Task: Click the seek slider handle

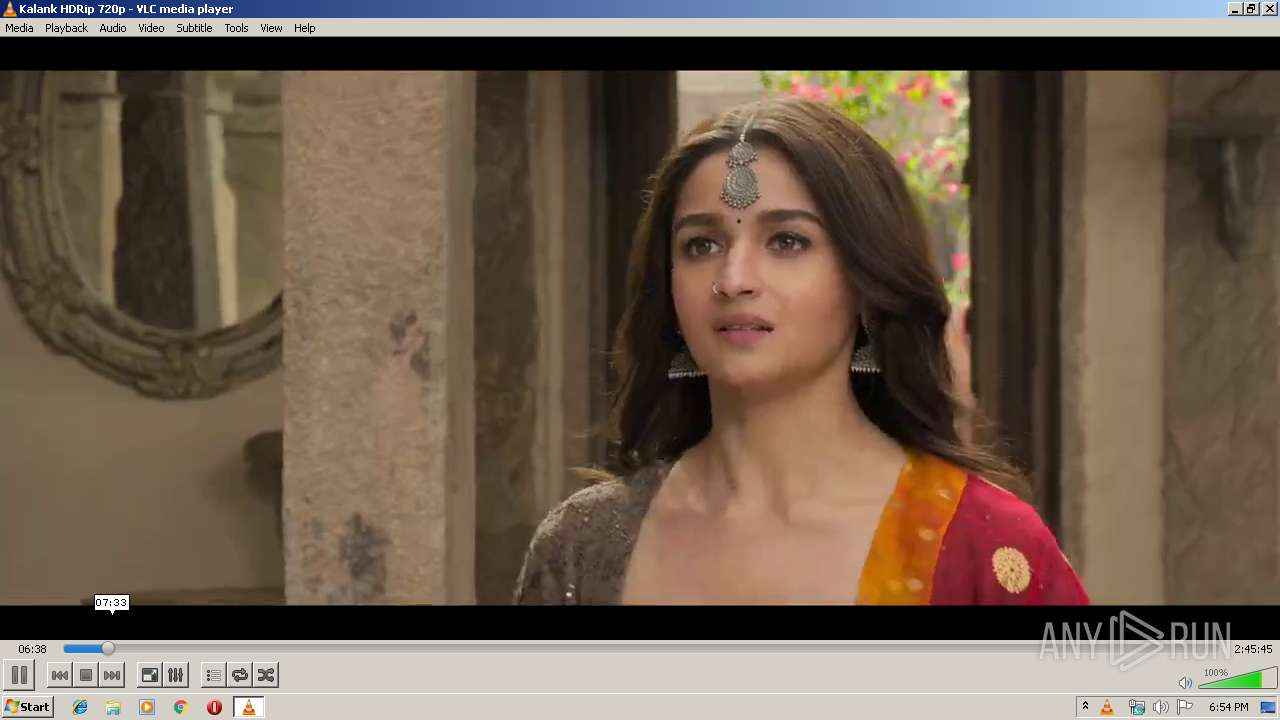Action: tap(108, 649)
